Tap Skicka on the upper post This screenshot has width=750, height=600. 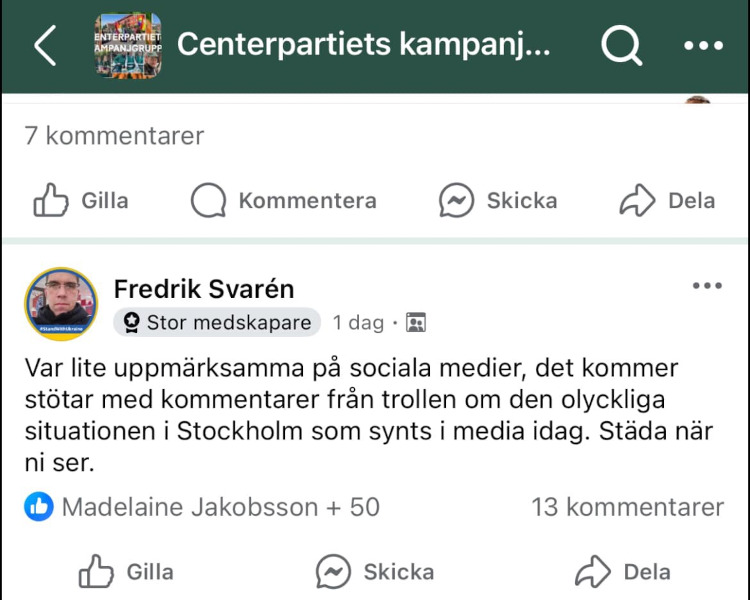point(498,200)
